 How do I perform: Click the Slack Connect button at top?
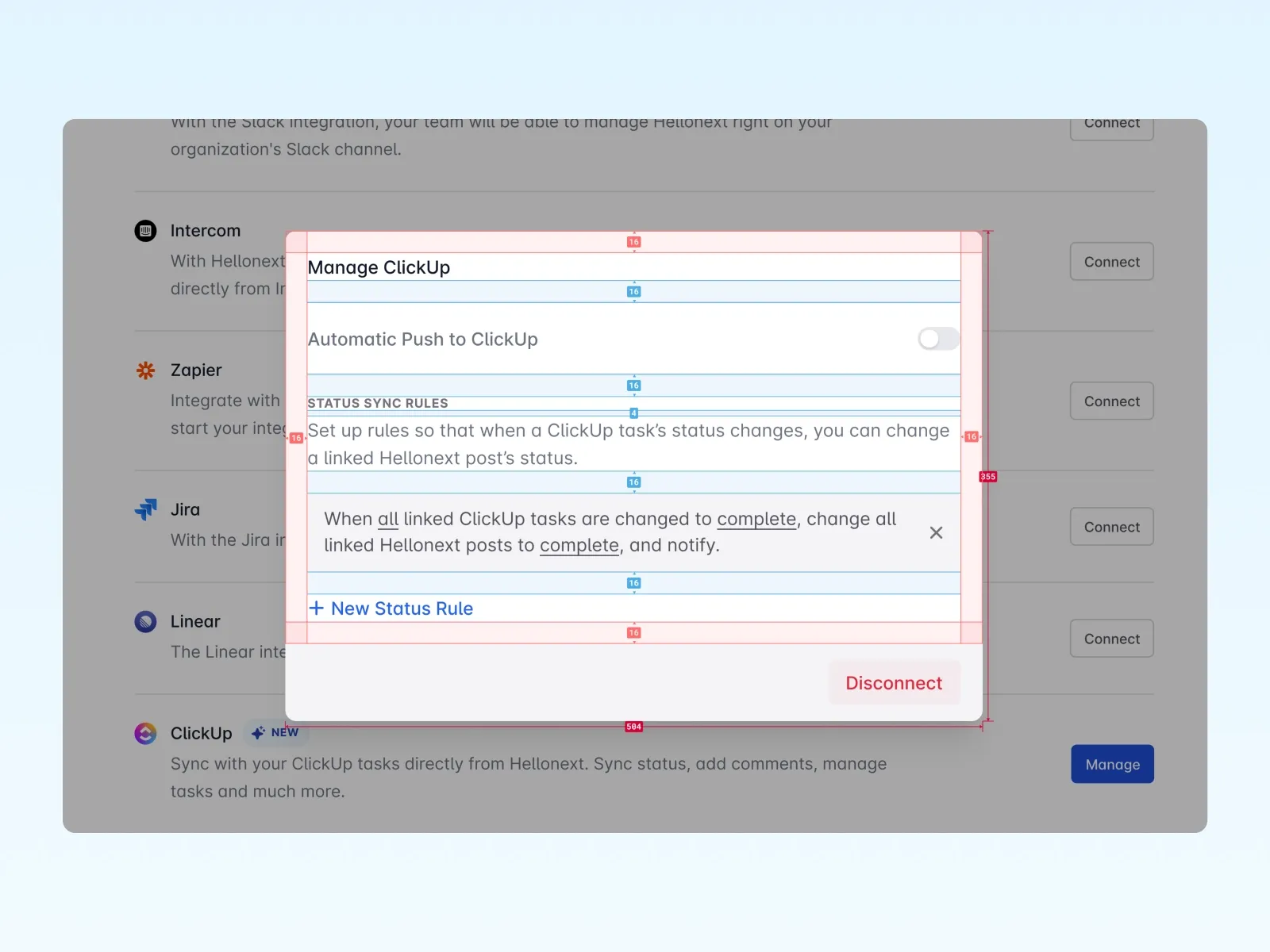click(1111, 127)
